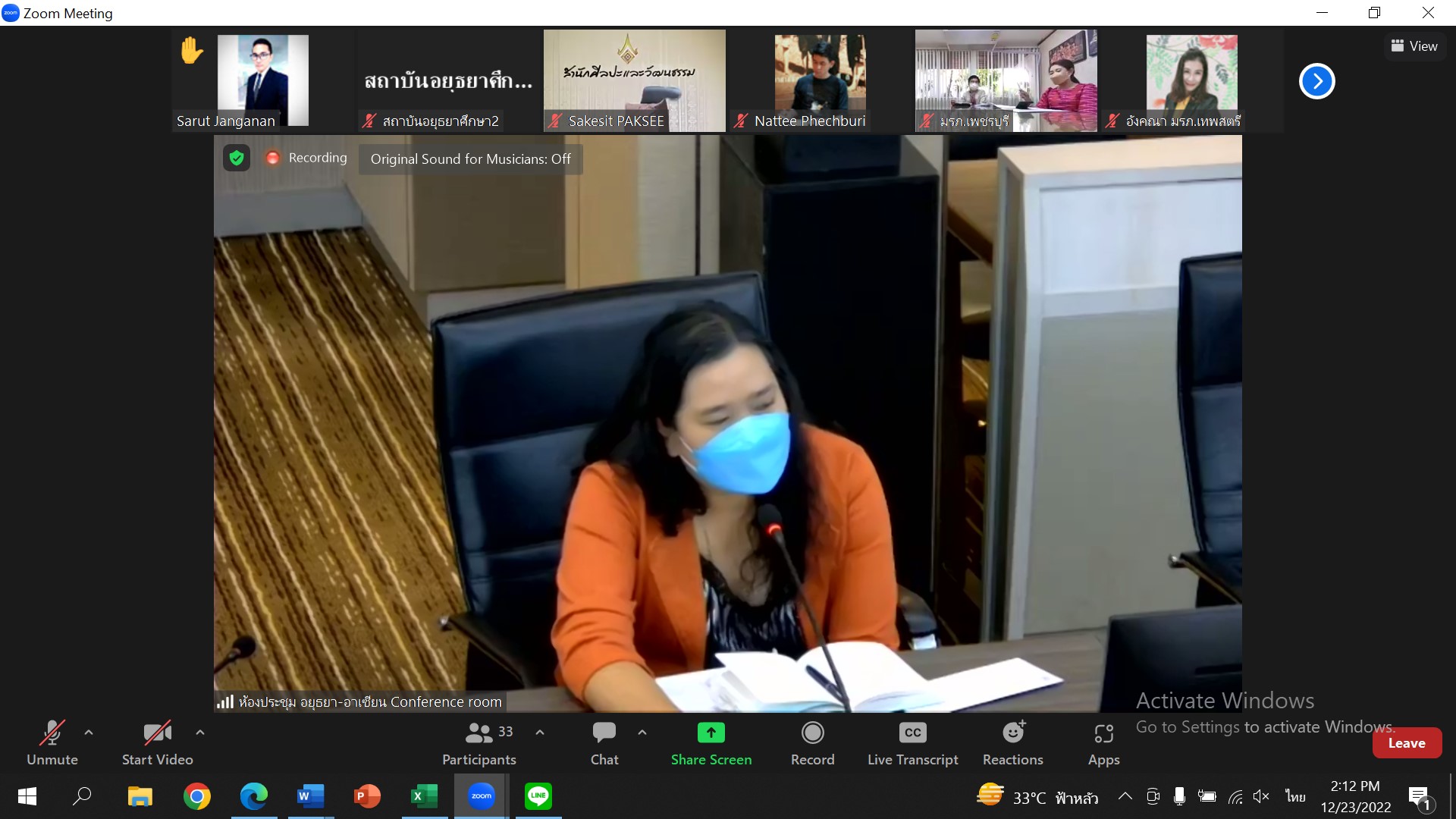Screen dimensions: 1456x819
Task: Switch to Microsoft Word on the taskbar
Action: (x=311, y=796)
